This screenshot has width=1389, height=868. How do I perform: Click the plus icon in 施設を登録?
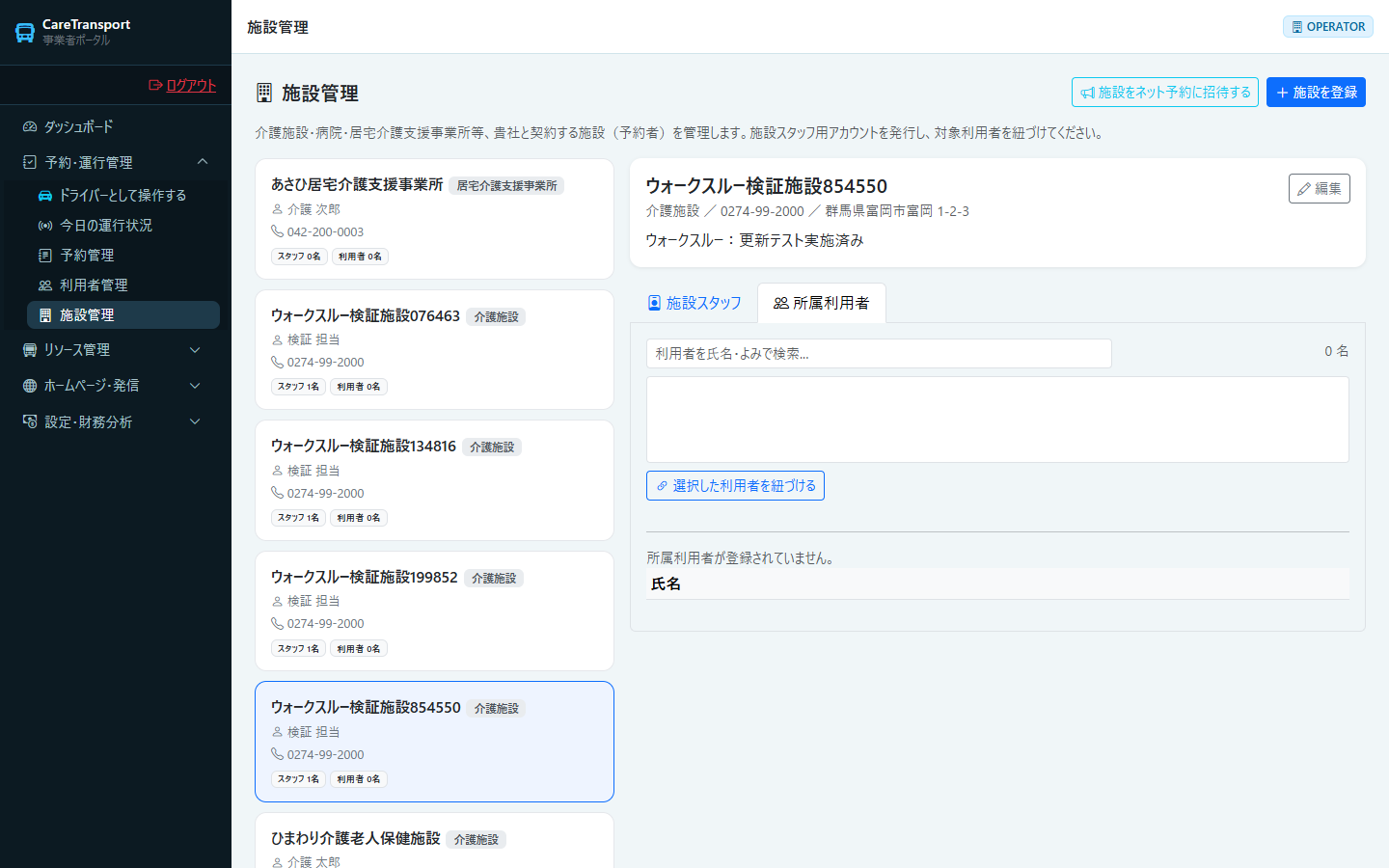pyautogui.click(x=1283, y=93)
